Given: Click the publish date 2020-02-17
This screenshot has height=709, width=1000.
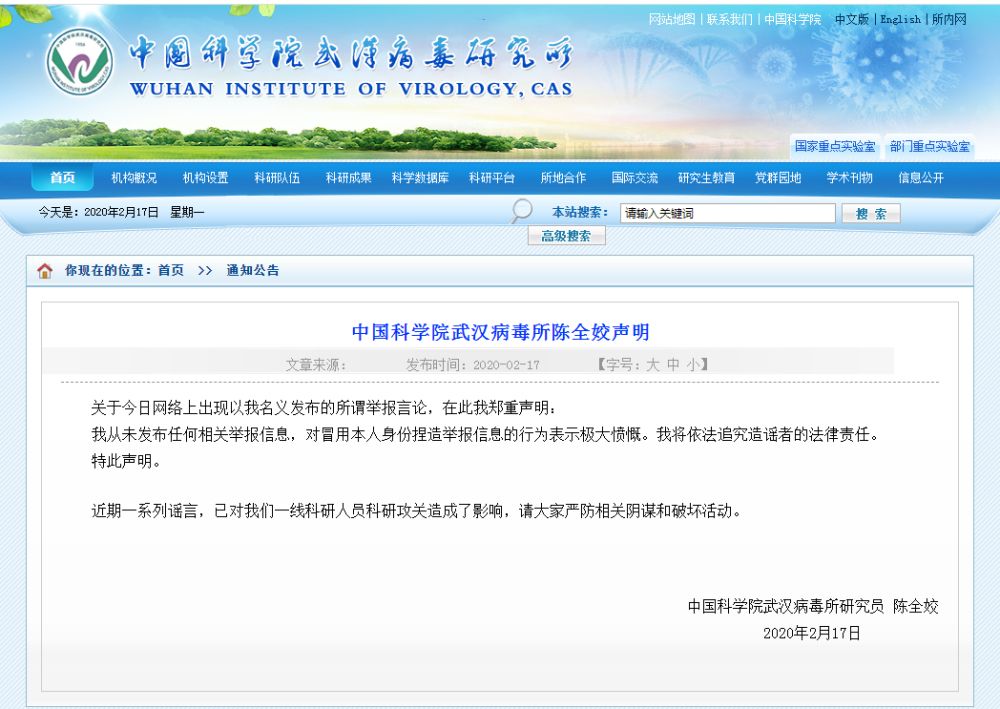Looking at the screenshot, I should pyautogui.click(x=506, y=365).
